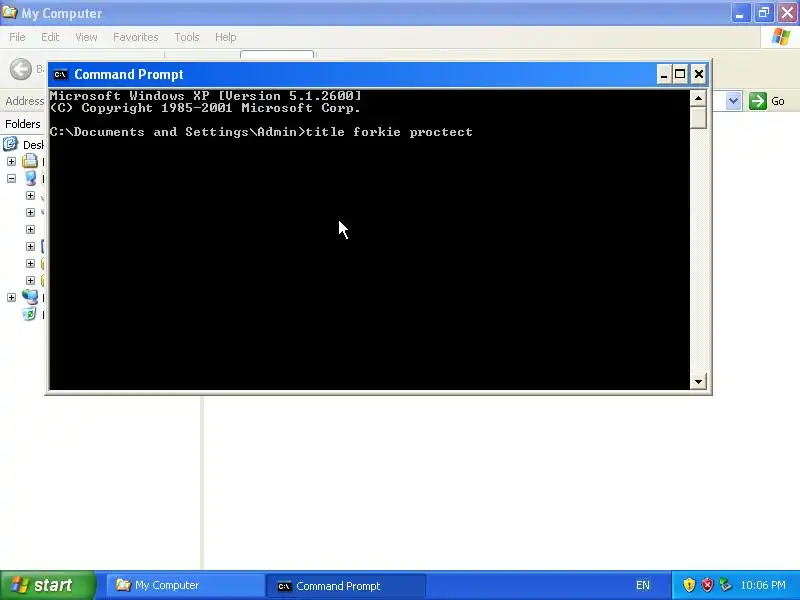Image resolution: width=800 pixels, height=600 pixels.
Task: Open the View menu in My Computer
Action: point(86,37)
